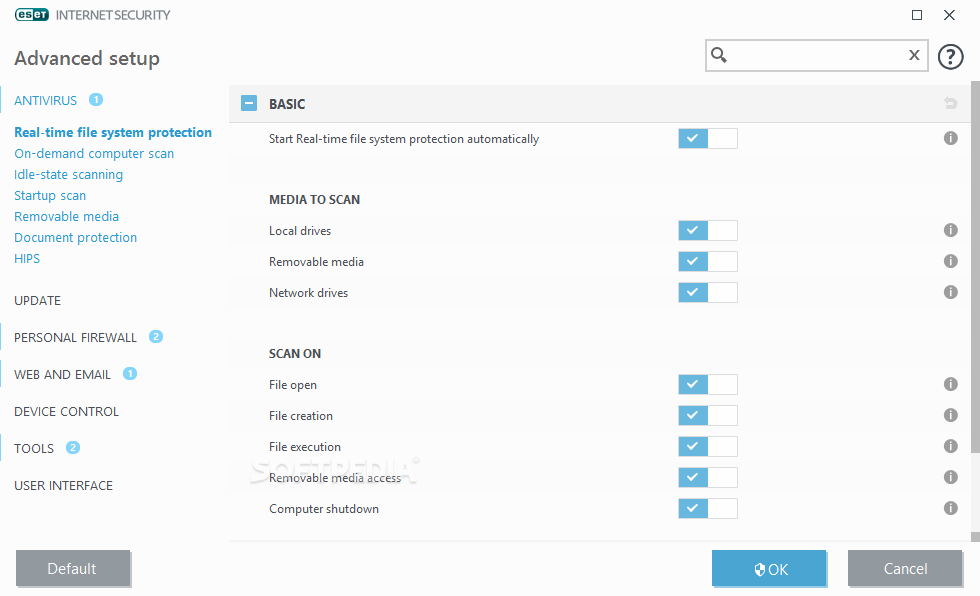The height and width of the screenshot is (596, 980).
Task: Toggle Start Real-time protection automatically switch
Action: [707, 139]
